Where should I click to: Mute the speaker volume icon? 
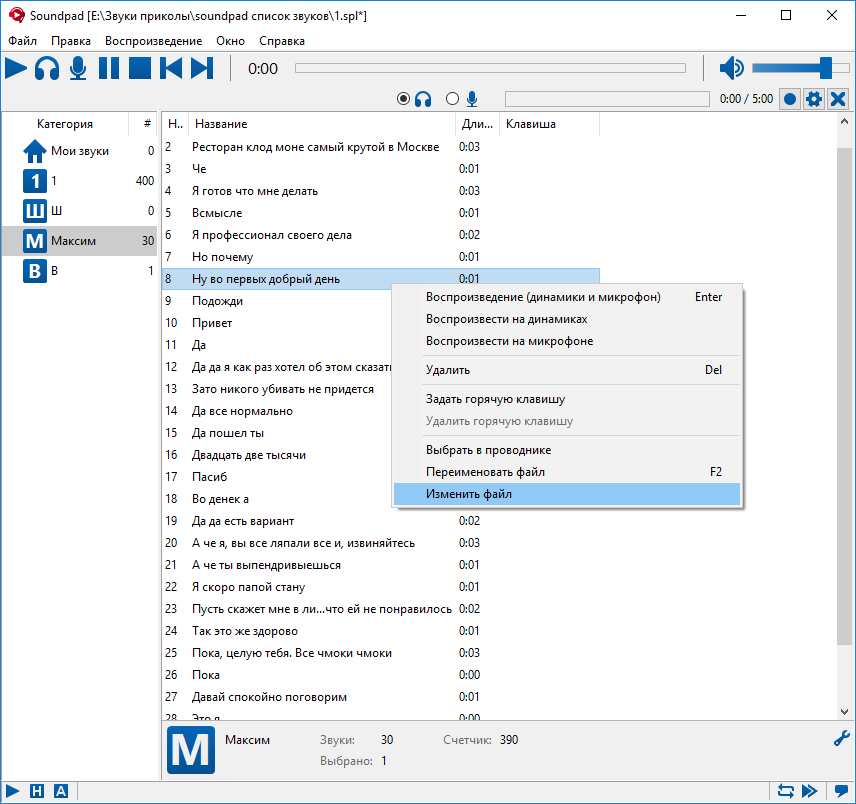[x=732, y=68]
